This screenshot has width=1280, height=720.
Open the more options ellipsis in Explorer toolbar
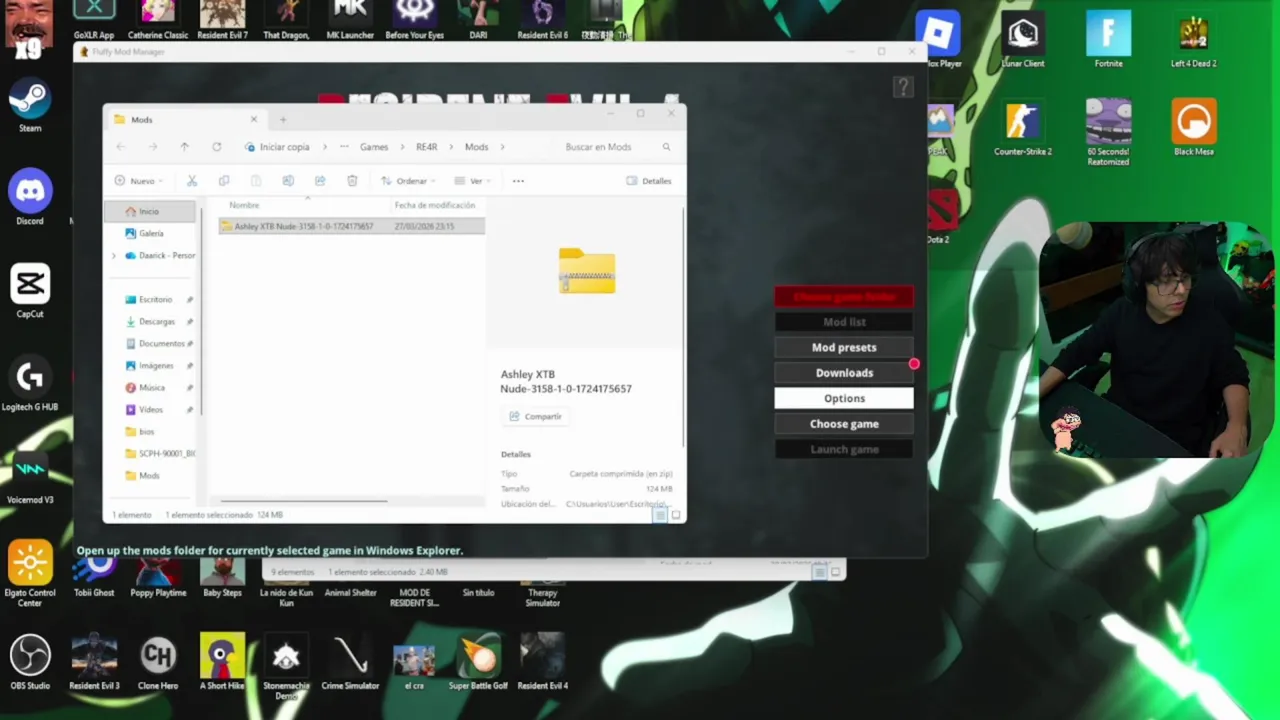(x=518, y=181)
